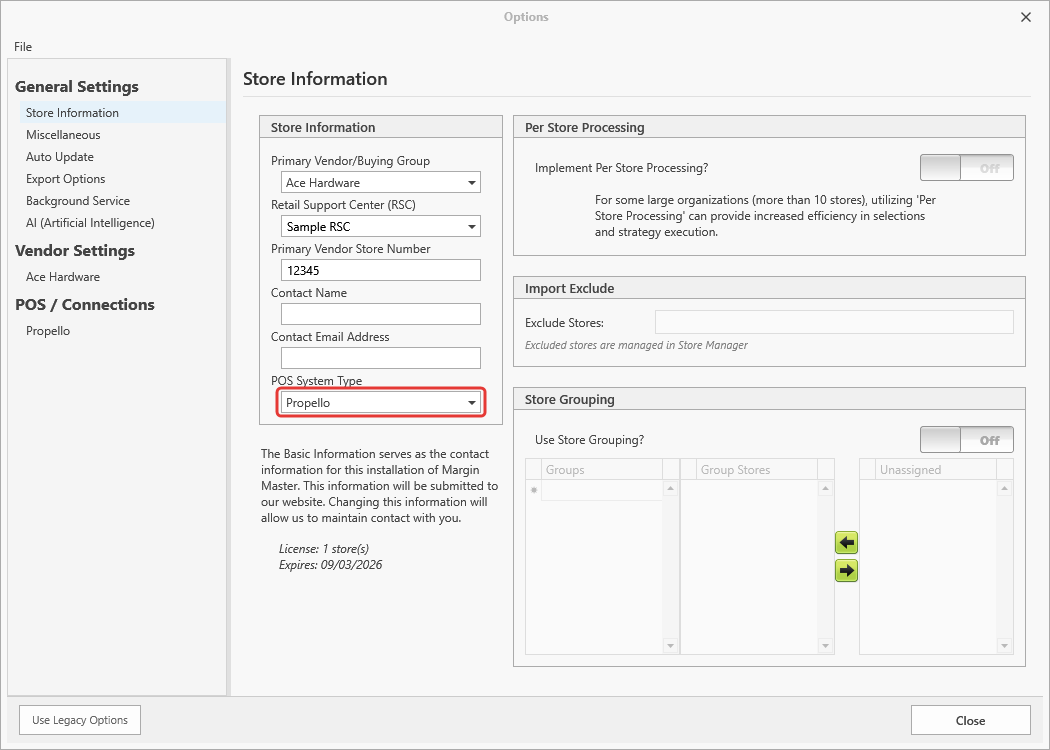Screen dimensions: 1050x750
Task: Click Contact Email Address field
Action: [380, 358]
